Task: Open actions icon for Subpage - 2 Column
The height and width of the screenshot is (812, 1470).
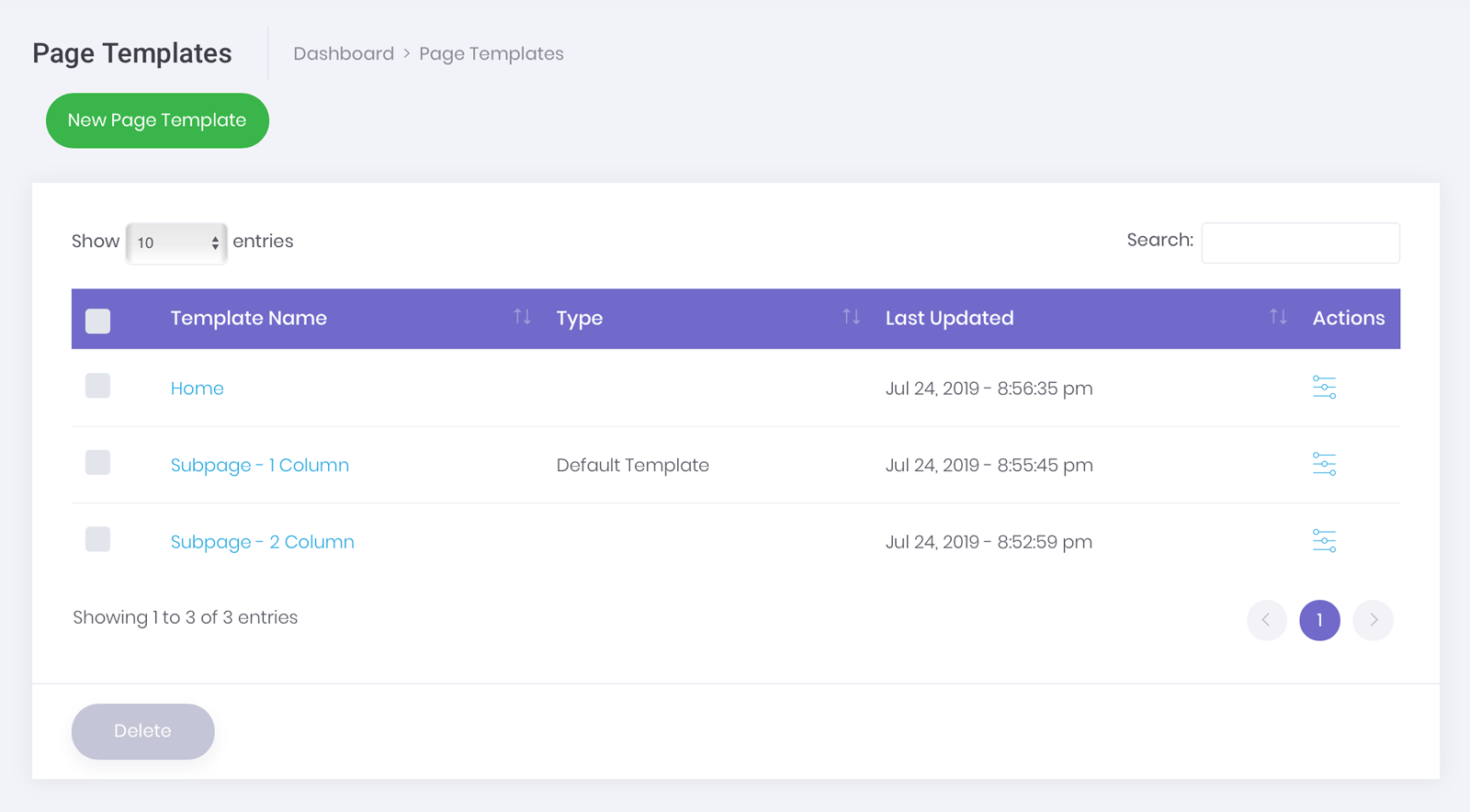Action: pyautogui.click(x=1324, y=541)
